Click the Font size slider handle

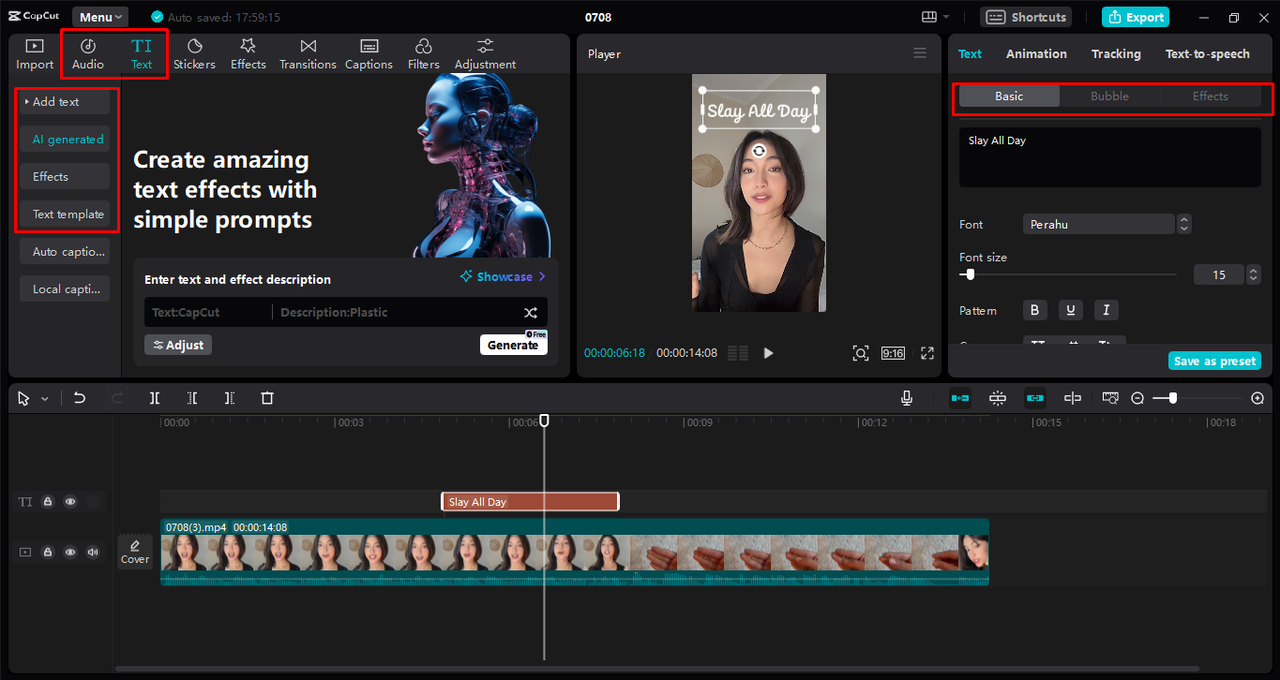[x=968, y=274]
